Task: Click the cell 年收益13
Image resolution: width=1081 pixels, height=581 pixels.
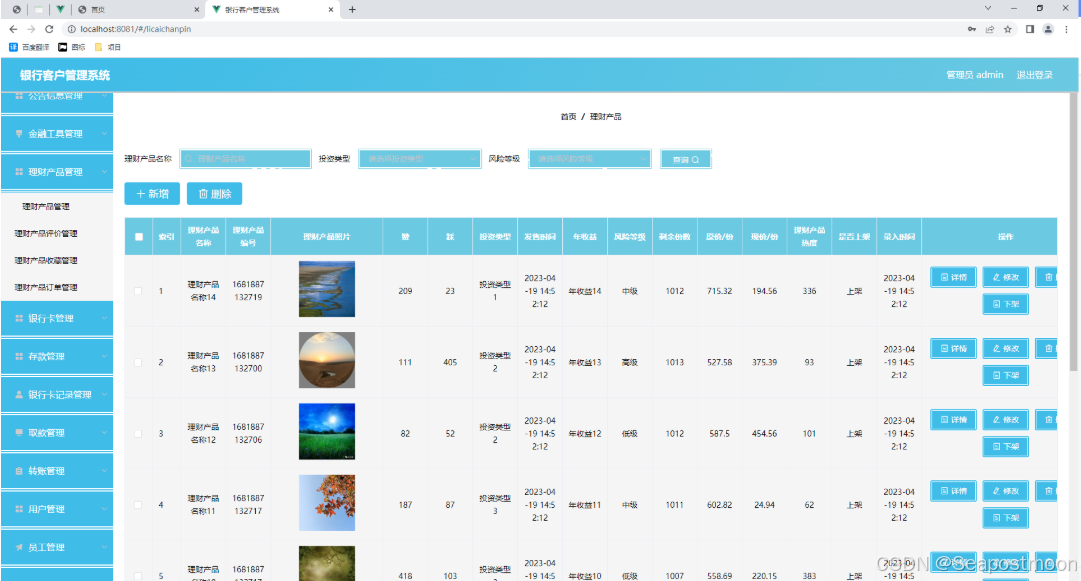Action: point(585,363)
